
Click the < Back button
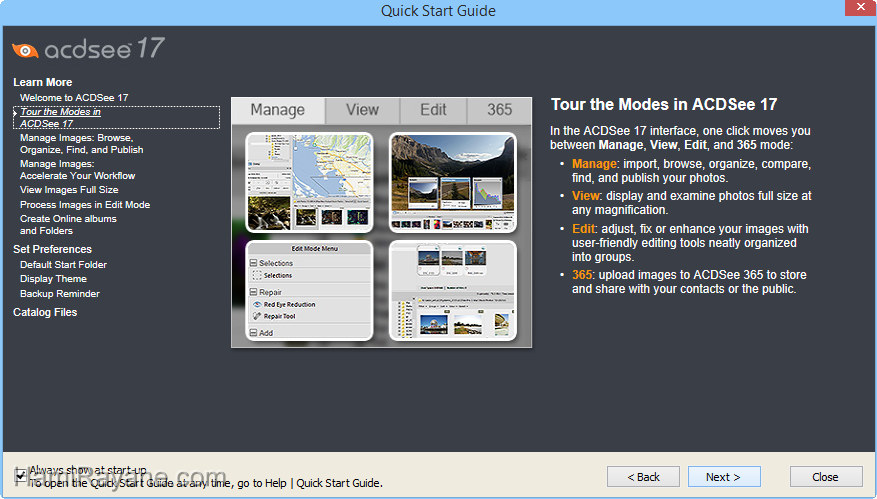pyautogui.click(x=643, y=477)
